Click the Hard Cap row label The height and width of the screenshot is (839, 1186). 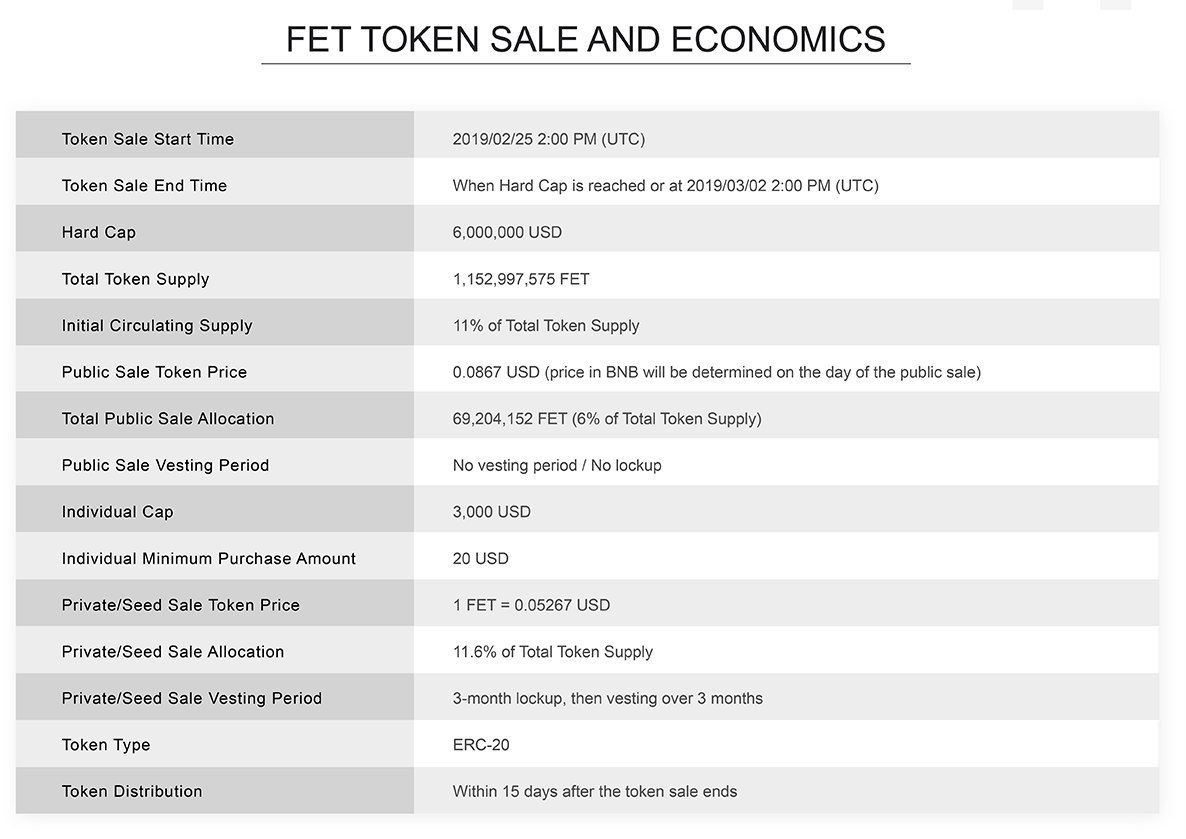[x=99, y=232]
